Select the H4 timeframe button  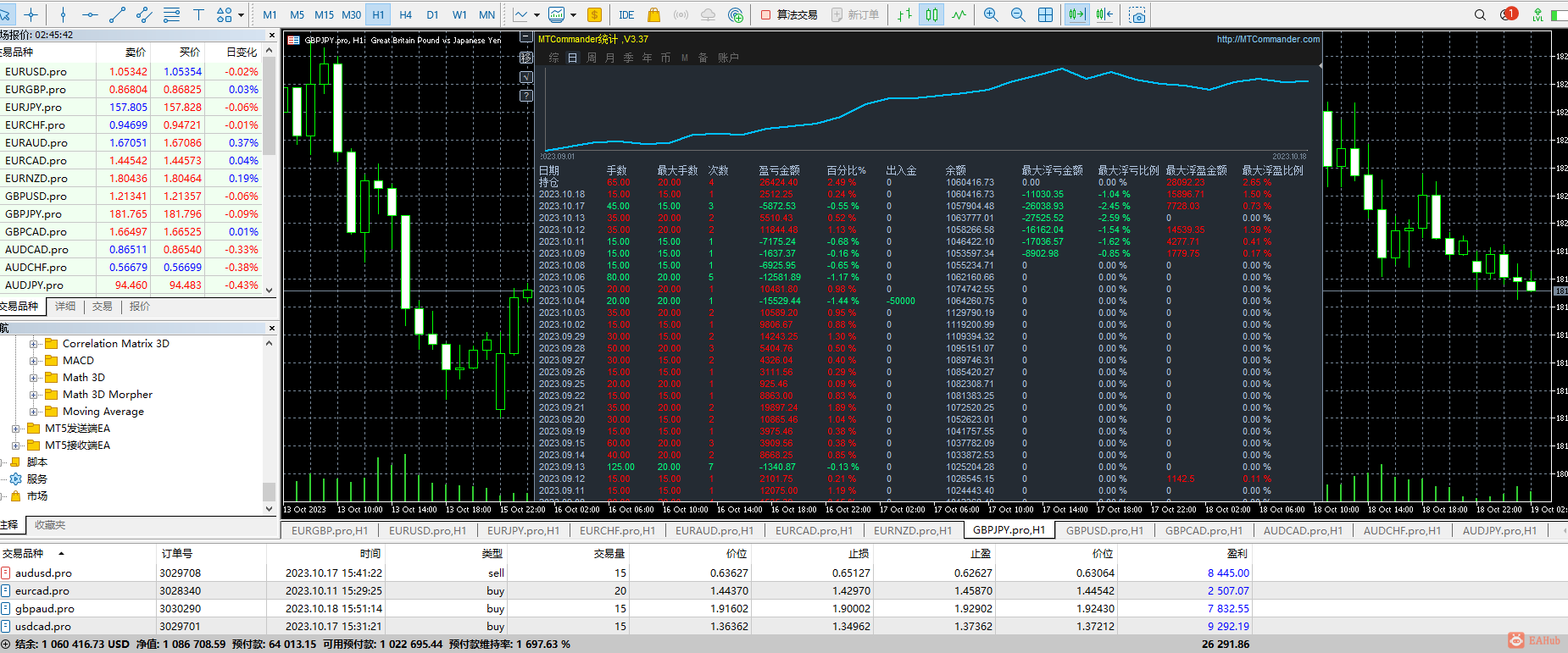point(405,14)
